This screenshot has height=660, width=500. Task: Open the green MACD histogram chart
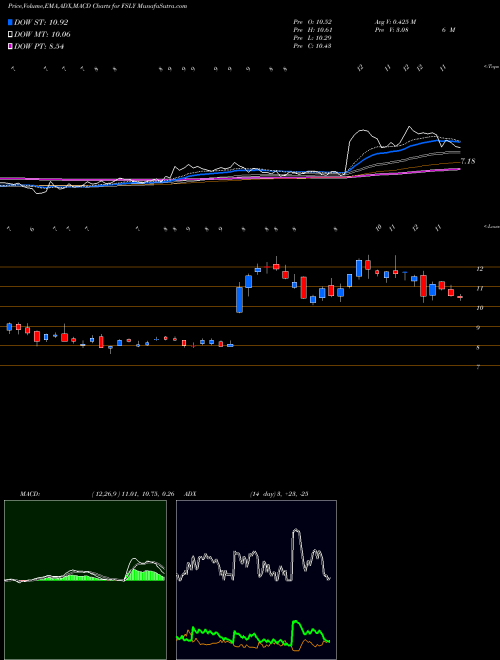click(x=85, y=580)
